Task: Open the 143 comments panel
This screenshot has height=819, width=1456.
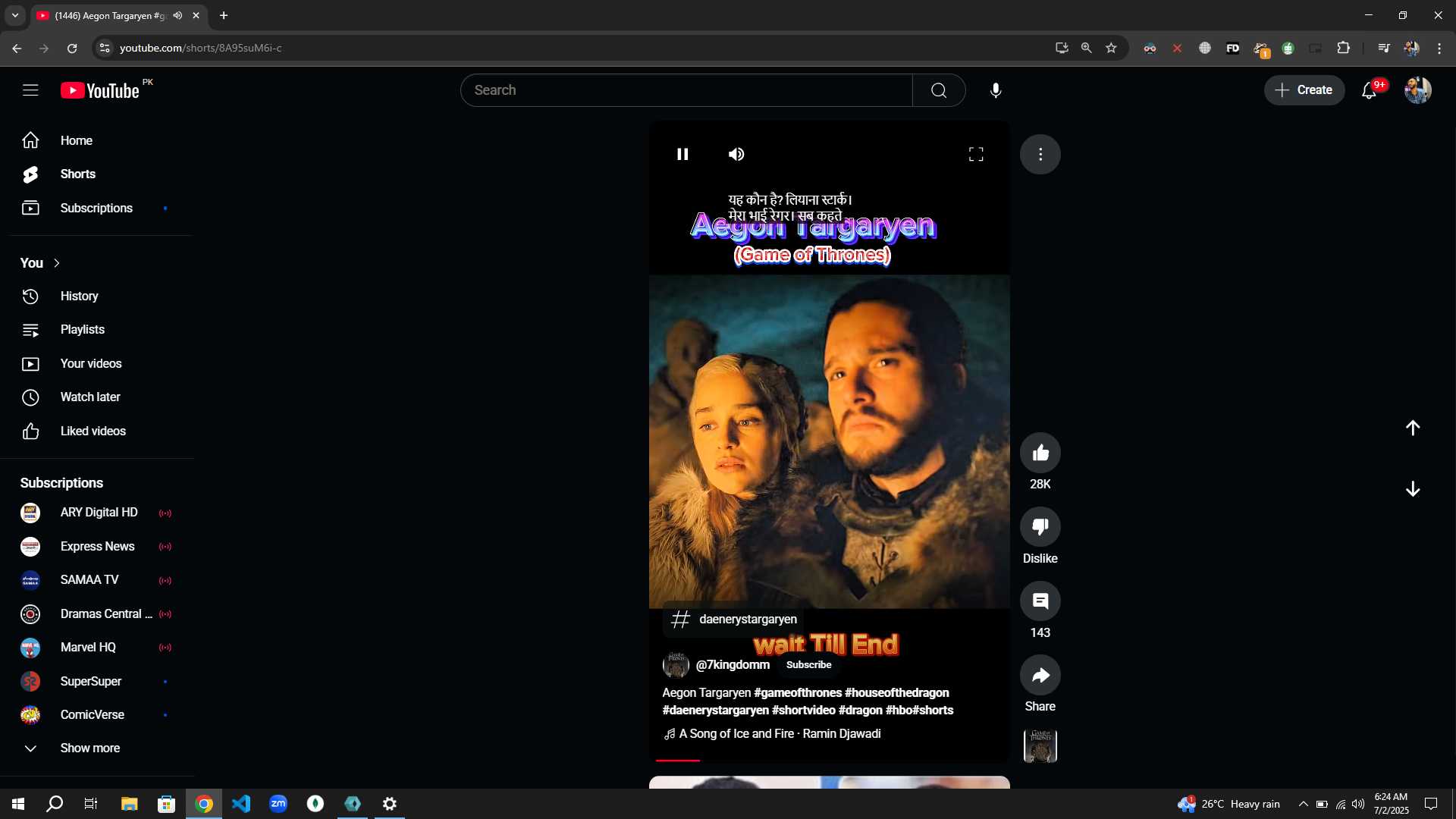Action: pyautogui.click(x=1040, y=601)
